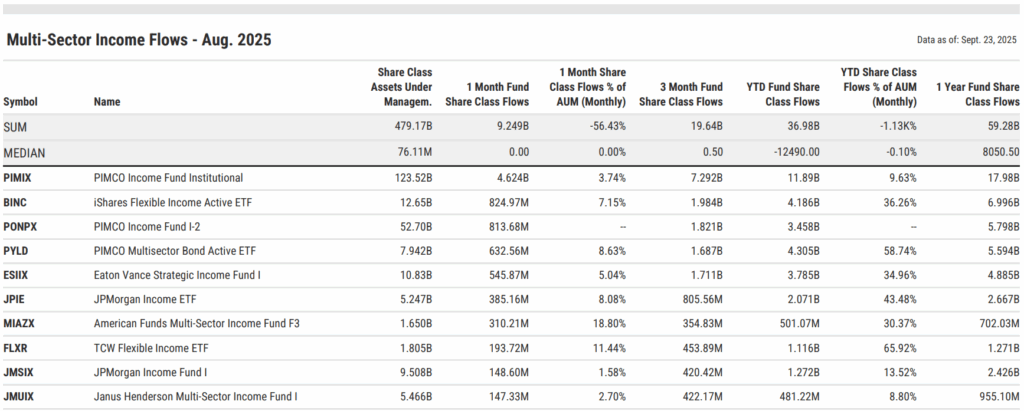
Task: Click the Data as of: Sept. 23, 2025 note
Action: click(x=967, y=40)
